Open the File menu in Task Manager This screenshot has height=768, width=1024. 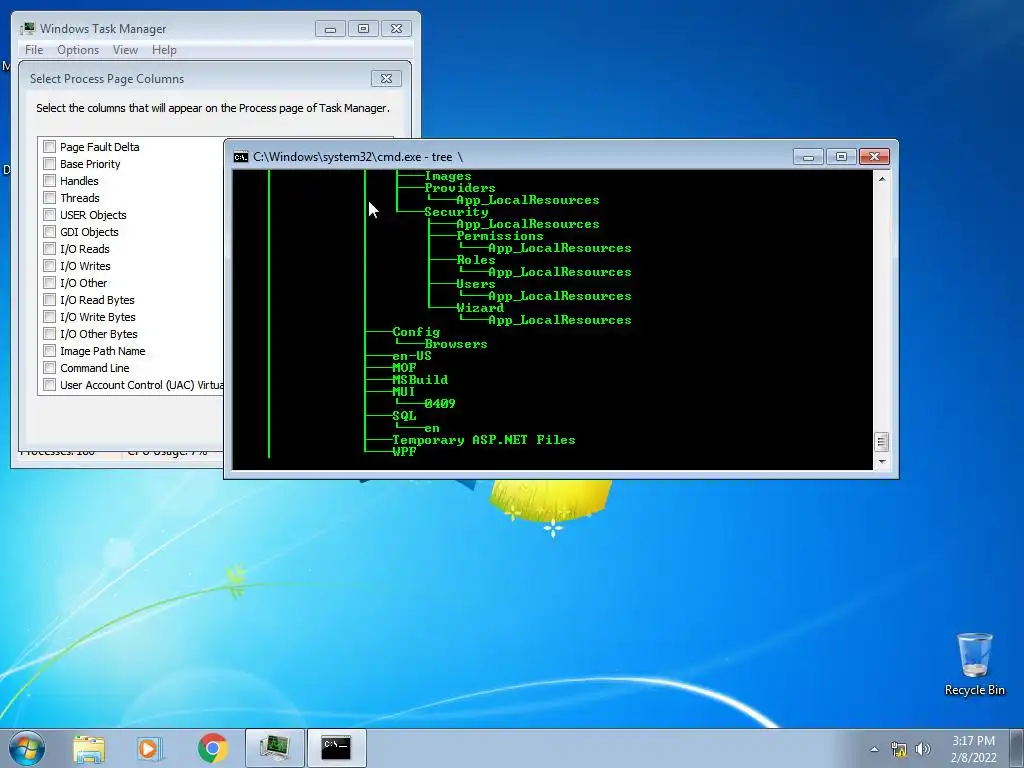tap(34, 50)
